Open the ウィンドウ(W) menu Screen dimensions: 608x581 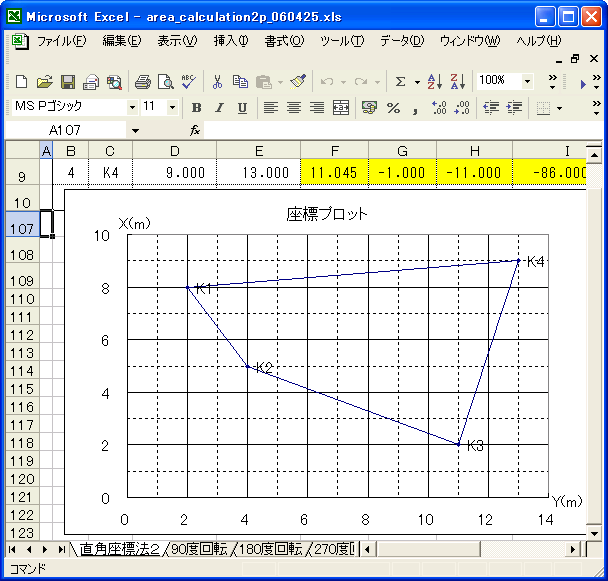coord(470,41)
